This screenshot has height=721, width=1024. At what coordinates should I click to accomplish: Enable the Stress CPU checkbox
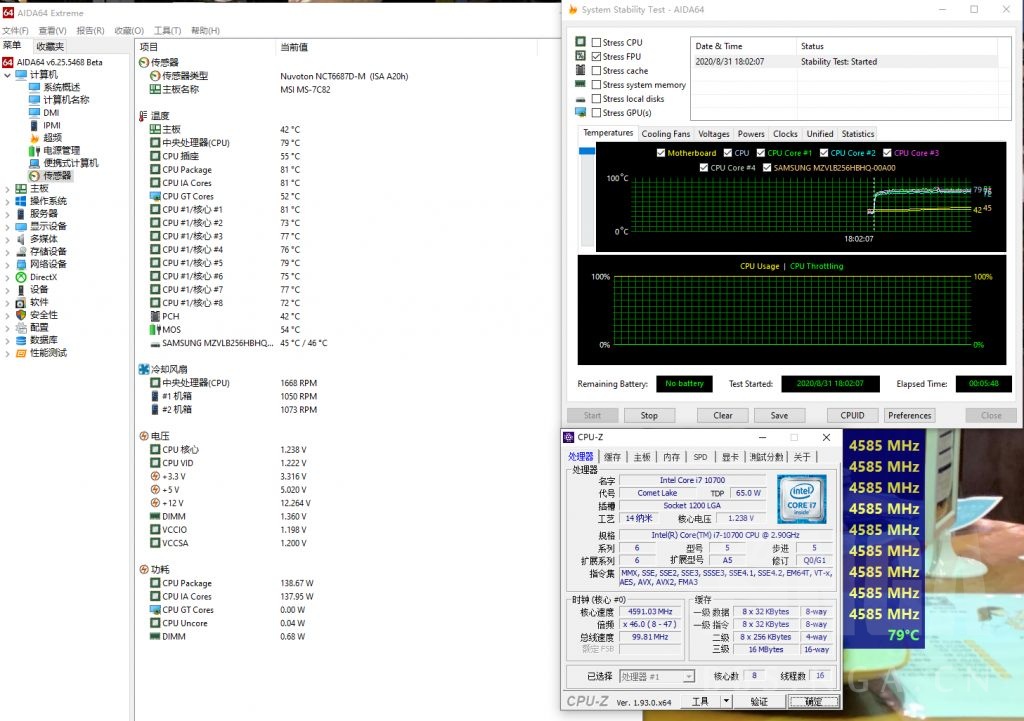(x=596, y=43)
